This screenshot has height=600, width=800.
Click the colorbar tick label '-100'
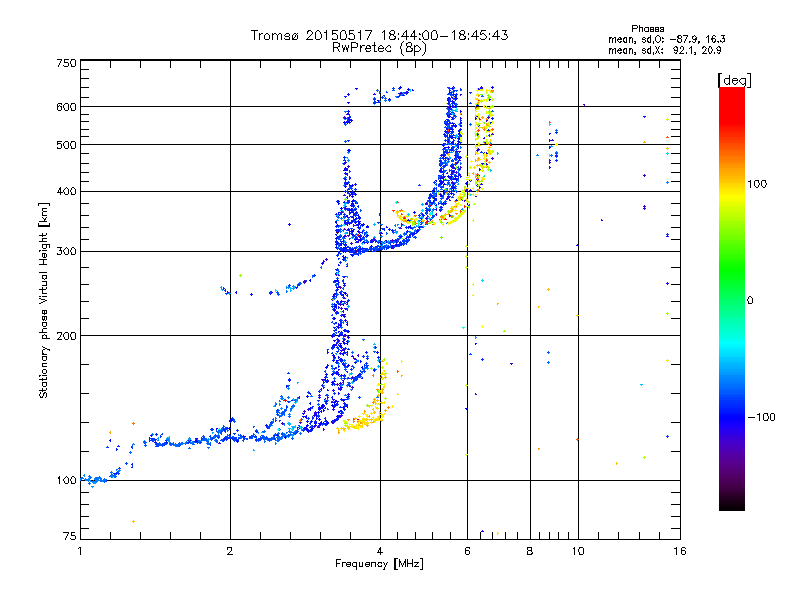(x=761, y=417)
